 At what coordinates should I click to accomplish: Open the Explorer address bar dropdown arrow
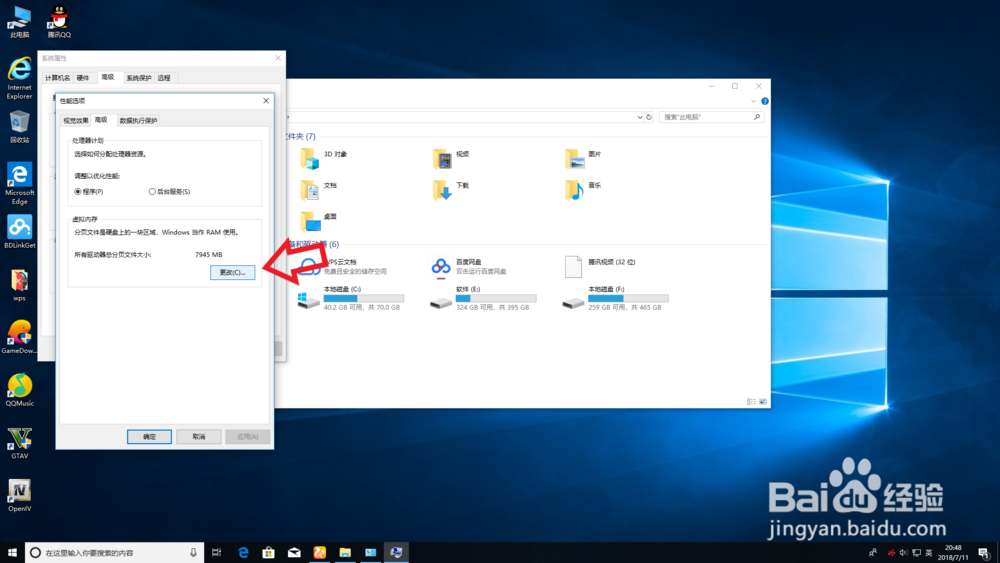tap(640, 117)
